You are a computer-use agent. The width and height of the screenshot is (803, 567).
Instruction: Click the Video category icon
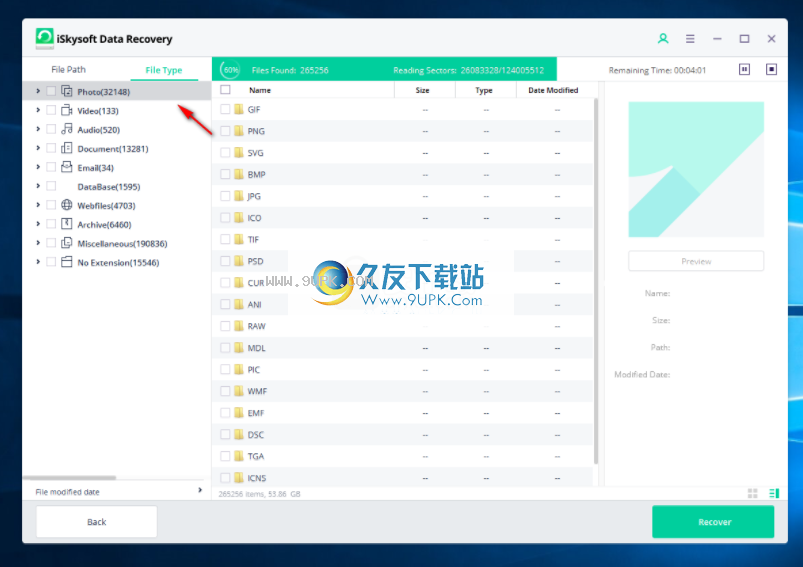67,110
